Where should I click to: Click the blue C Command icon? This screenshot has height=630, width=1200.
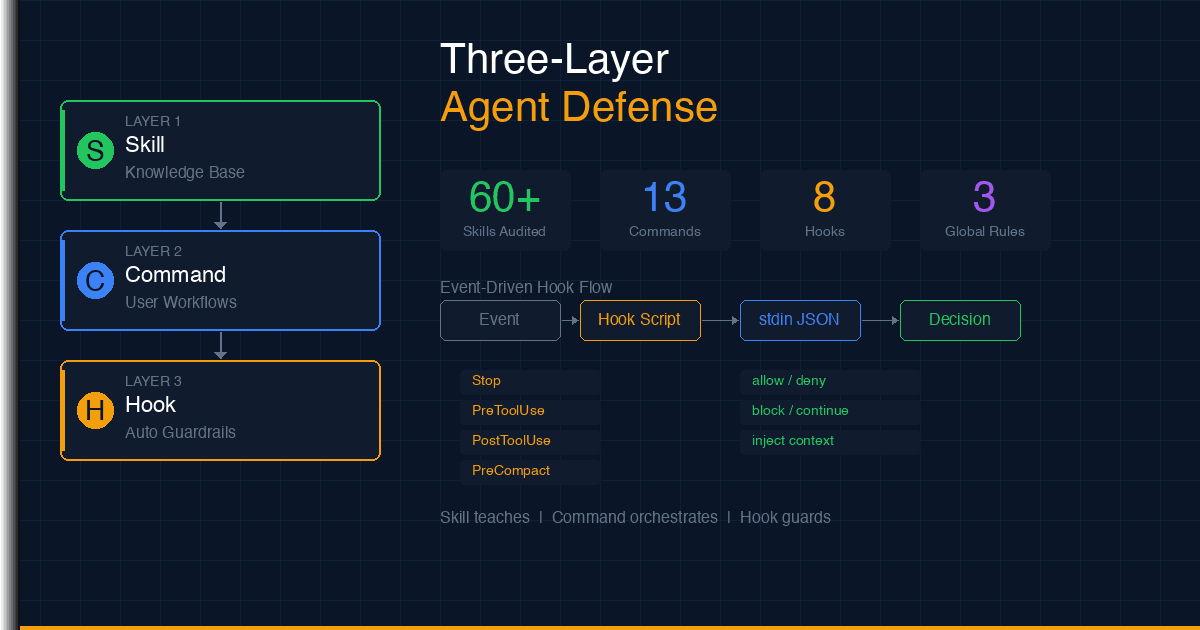[x=95, y=281]
